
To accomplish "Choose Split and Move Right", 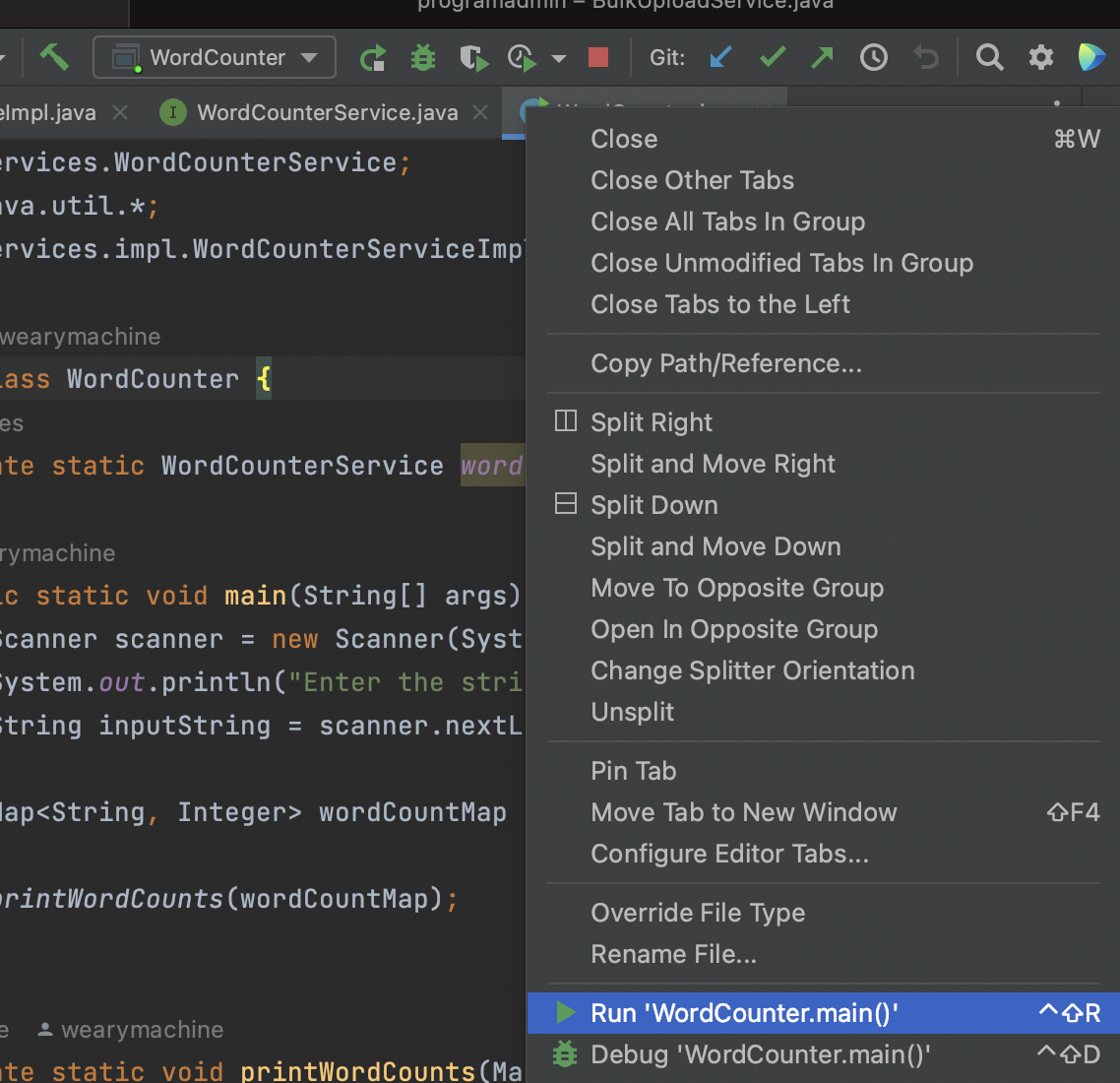I will 824,464.
